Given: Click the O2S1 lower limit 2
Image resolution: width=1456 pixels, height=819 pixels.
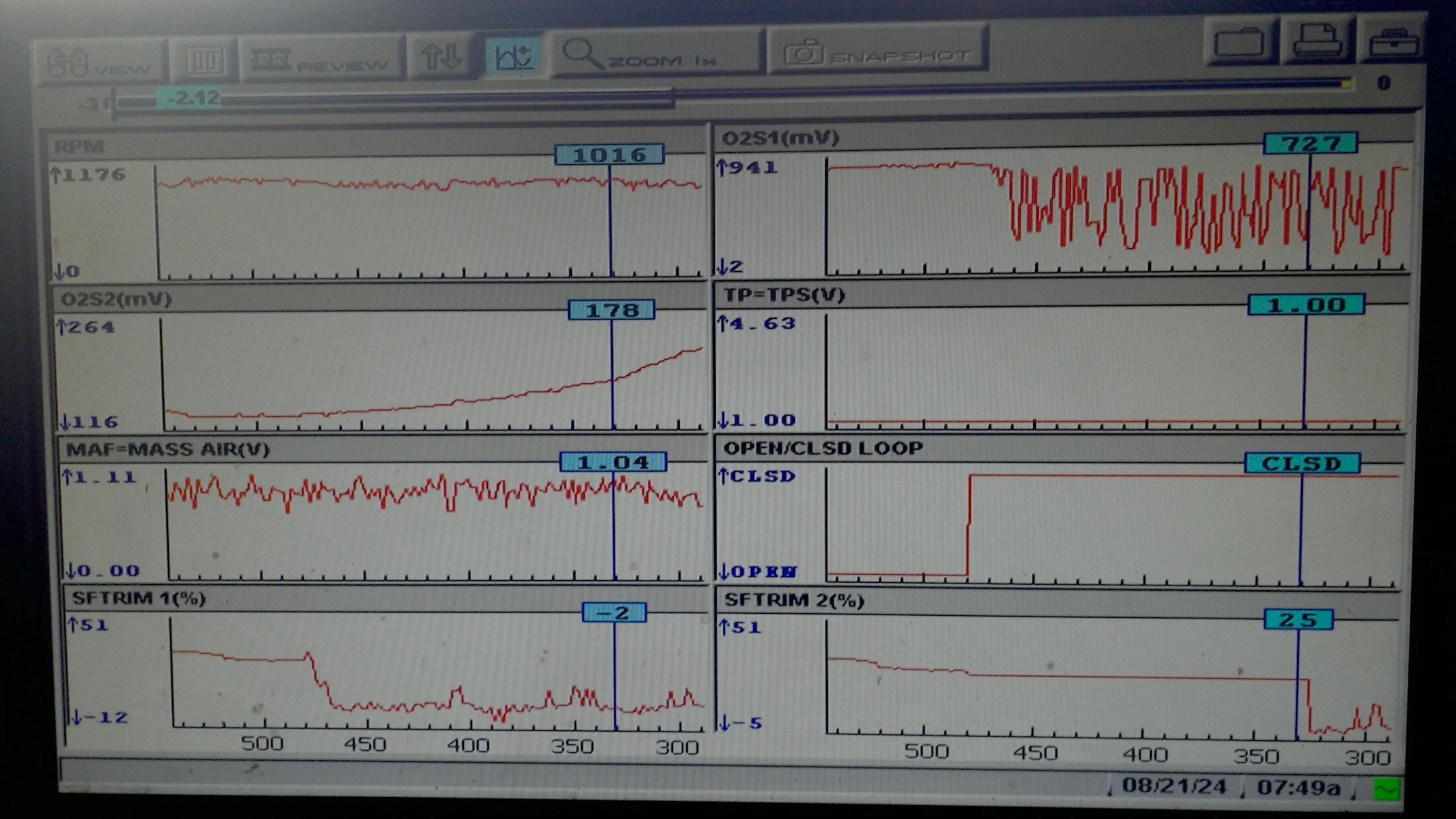Looking at the screenshot, I should tap(731, 267).
